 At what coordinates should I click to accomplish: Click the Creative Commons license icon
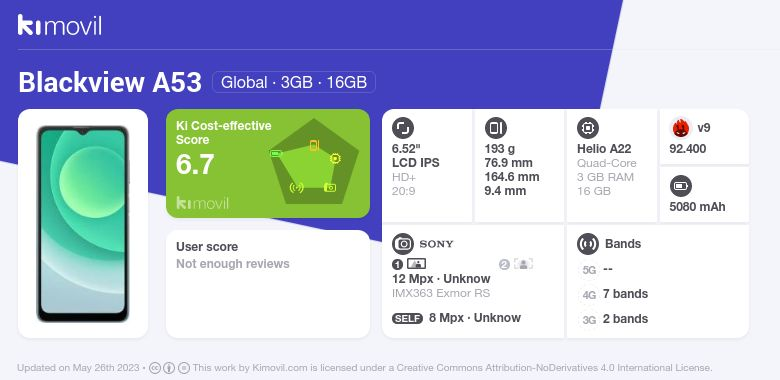pyautogui.click(x=155, y=368)
